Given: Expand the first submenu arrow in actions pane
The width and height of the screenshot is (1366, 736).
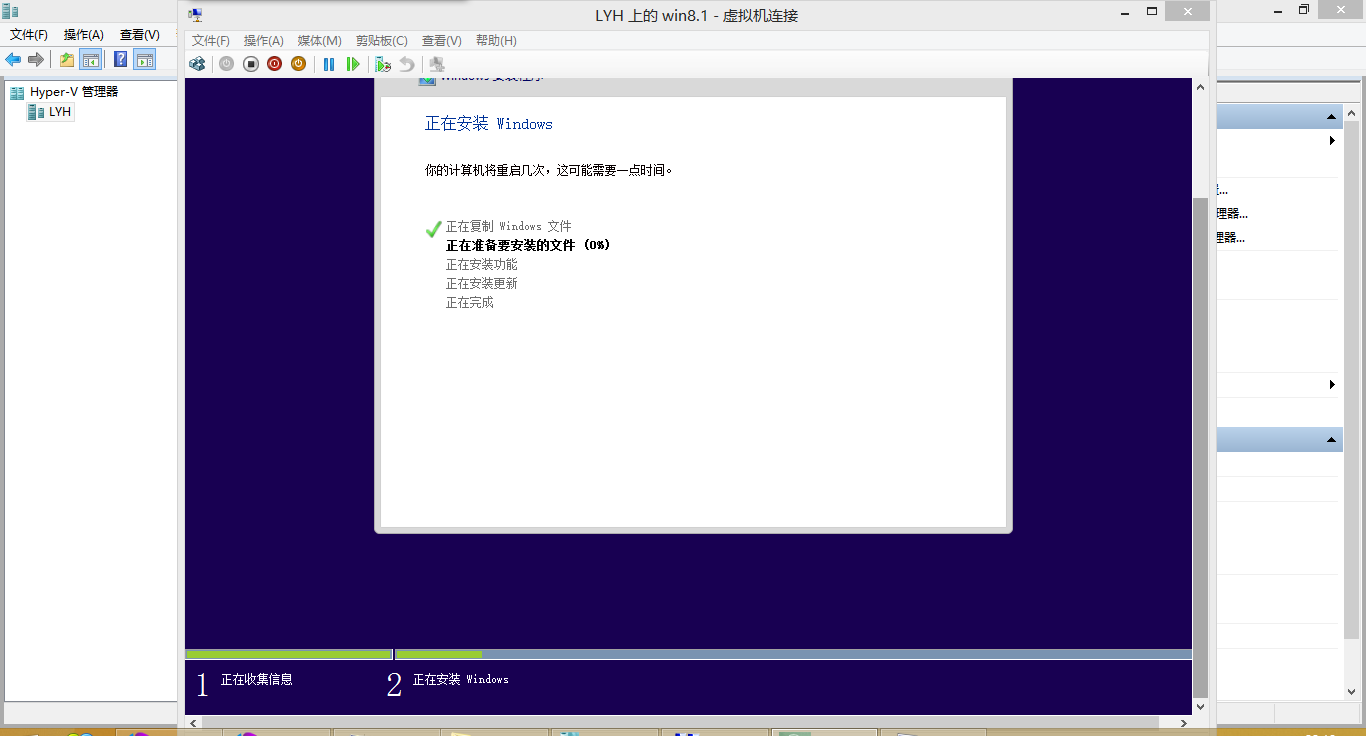Looking at the screenshot, I should tap(1332, 141).
